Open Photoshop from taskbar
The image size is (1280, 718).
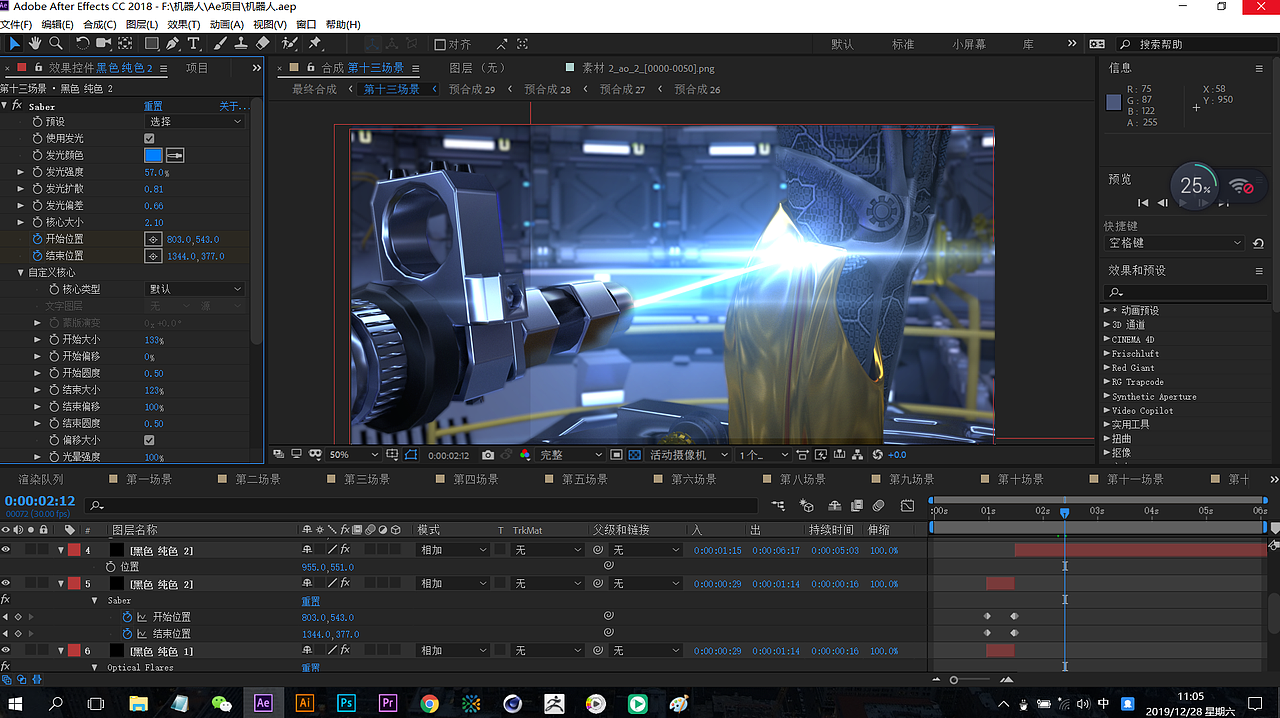tap(346, 703)
